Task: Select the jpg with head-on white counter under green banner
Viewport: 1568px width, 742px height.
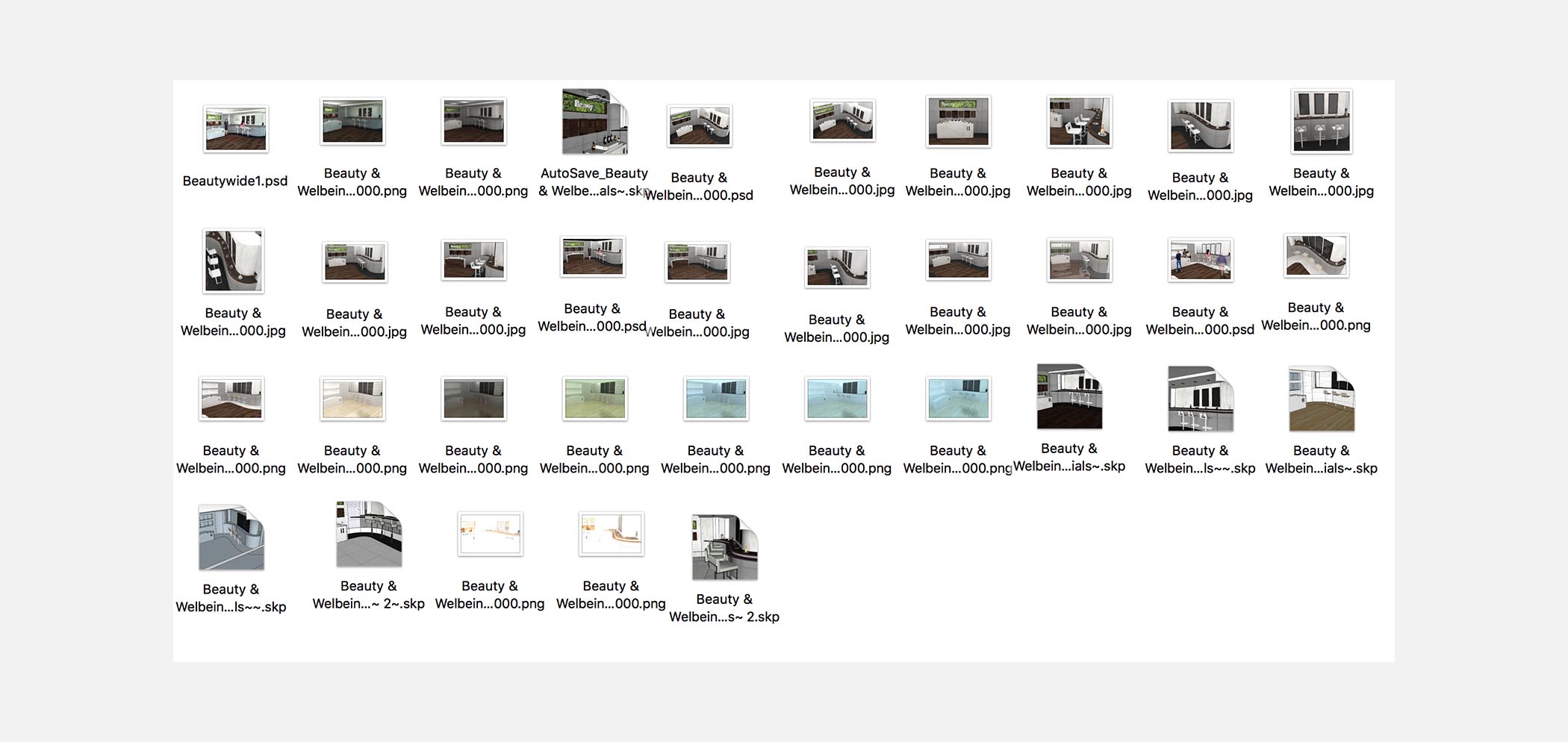Action: coord(959,121)
